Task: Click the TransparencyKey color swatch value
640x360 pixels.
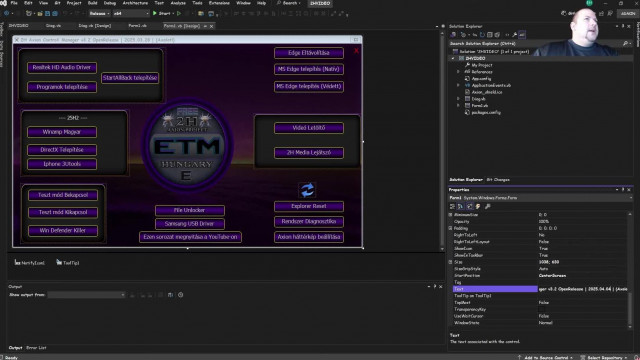Action: pos(541,309)
